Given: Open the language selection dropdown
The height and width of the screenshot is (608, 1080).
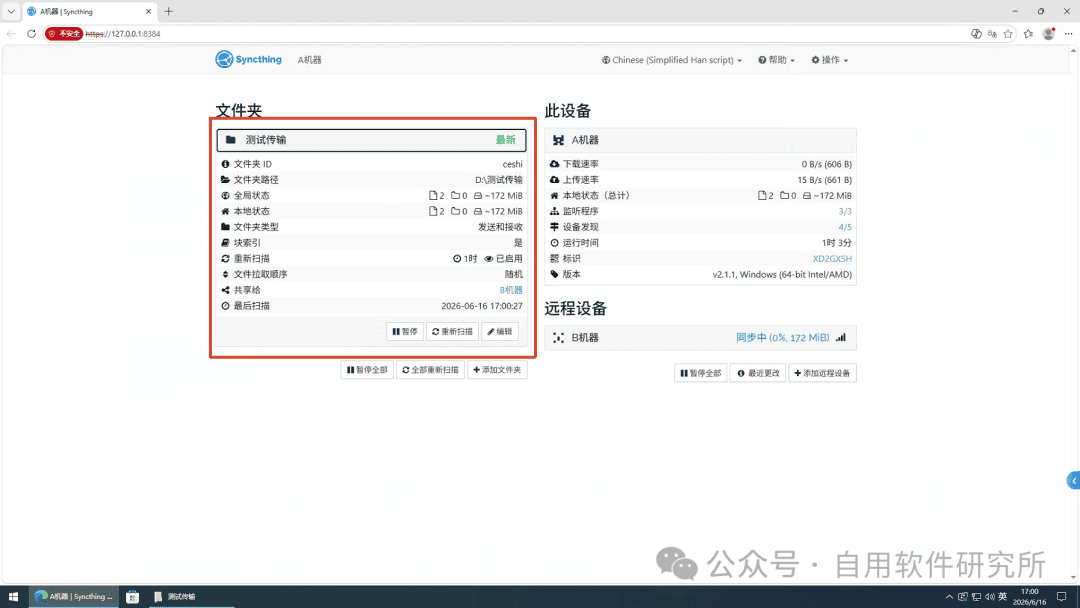Looking at the screenshot, I should pos(672,60).
